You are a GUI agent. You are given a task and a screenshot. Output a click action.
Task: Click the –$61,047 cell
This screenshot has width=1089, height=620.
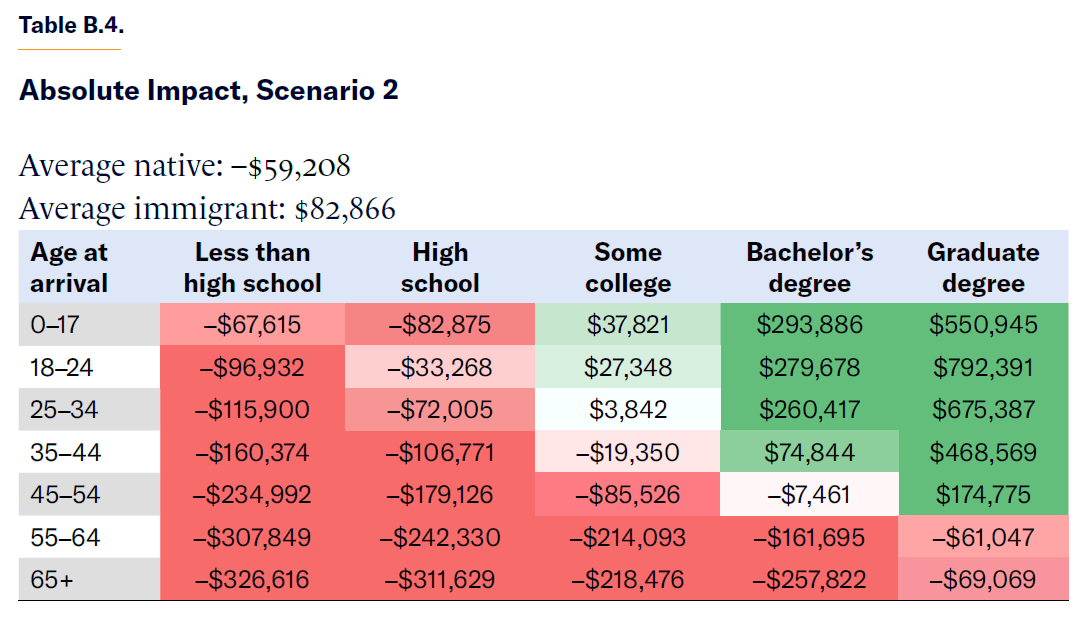[983, 538]
